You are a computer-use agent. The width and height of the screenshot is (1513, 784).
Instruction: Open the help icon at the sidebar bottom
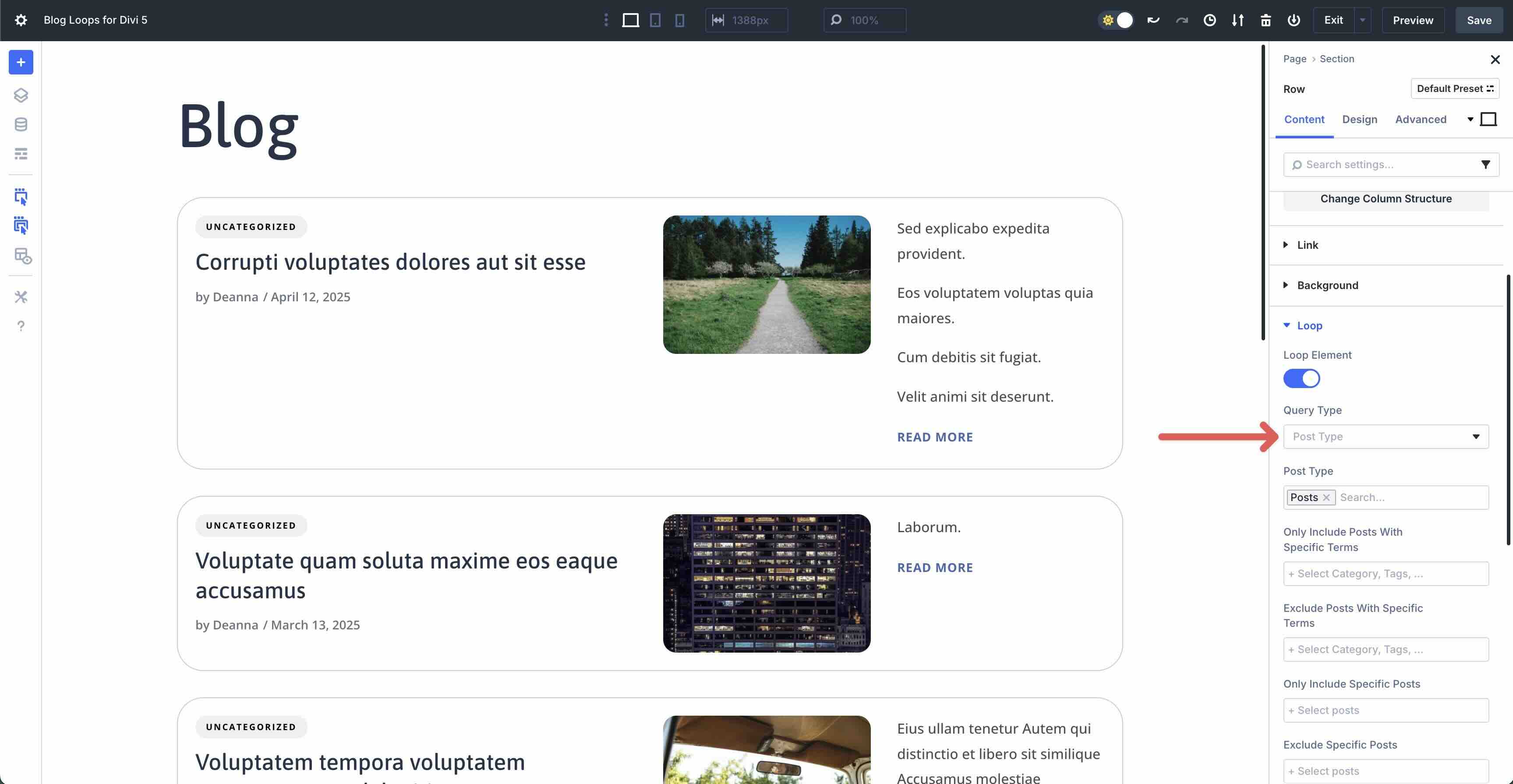21,326
